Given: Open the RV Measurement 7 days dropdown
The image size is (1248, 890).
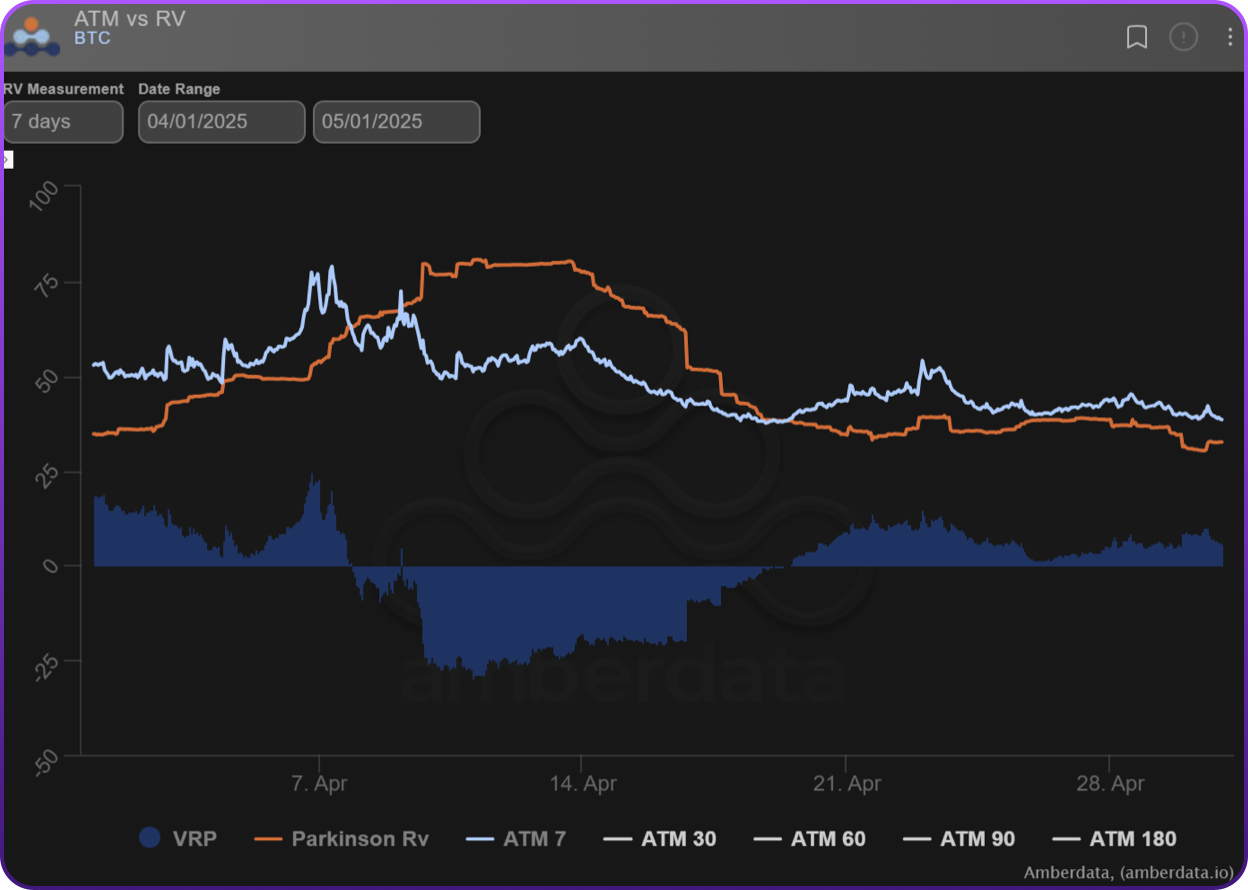Looking at the screenshot, I should 62,122.
